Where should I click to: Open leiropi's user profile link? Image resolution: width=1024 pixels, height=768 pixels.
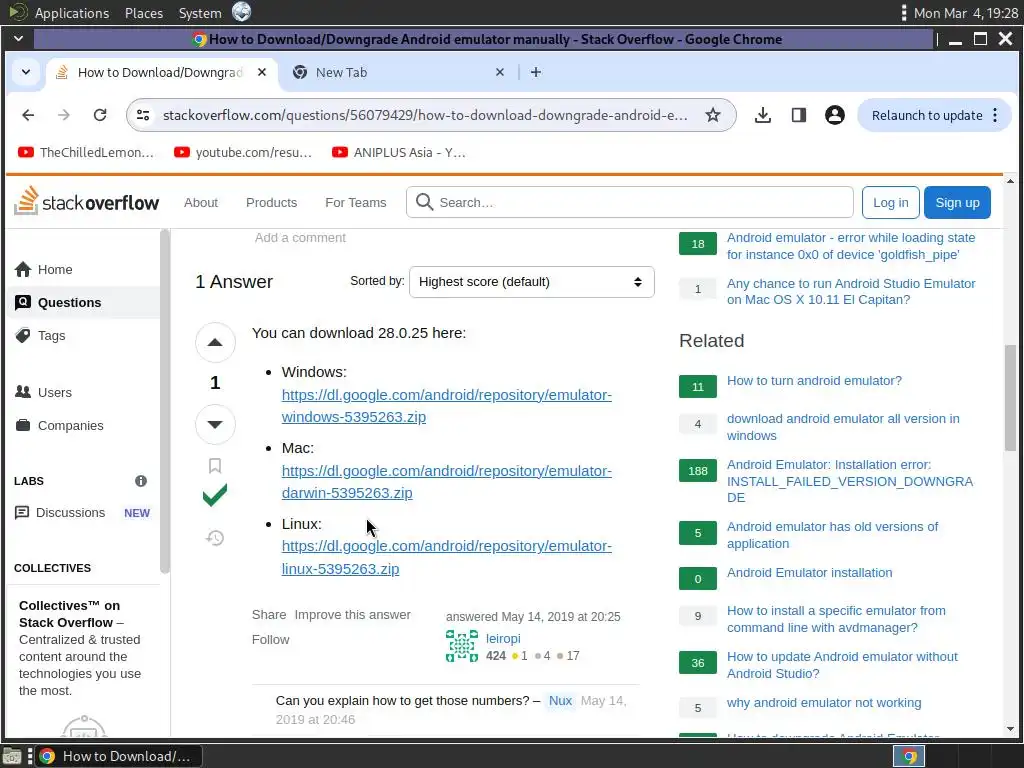coord(503,638)
